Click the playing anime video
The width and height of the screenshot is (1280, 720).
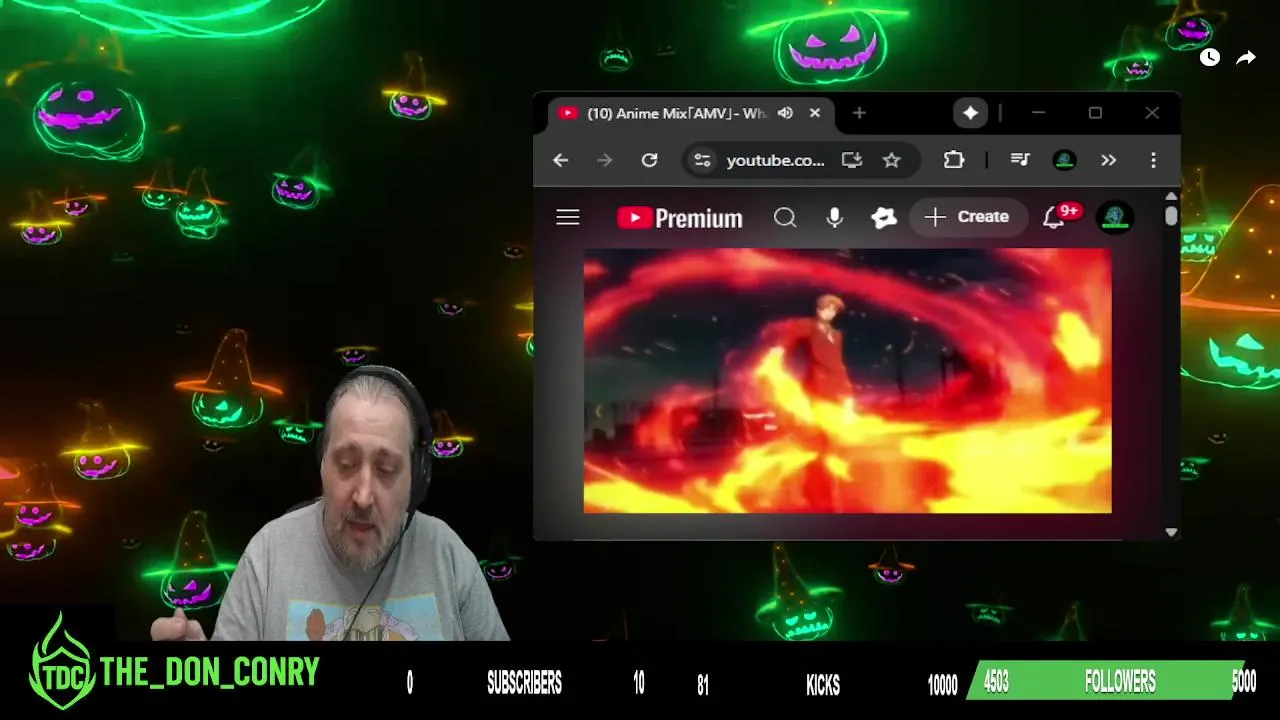click(847, 381)
